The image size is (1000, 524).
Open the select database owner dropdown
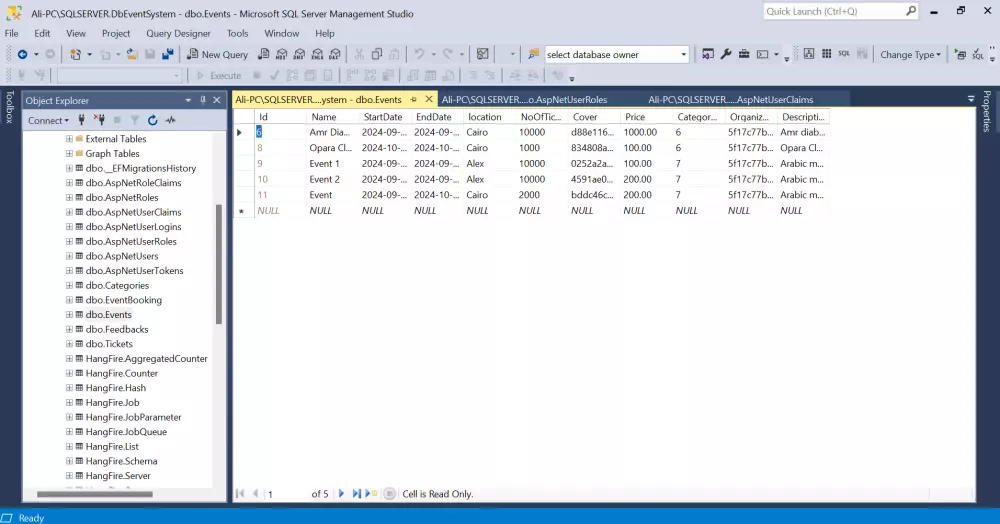click(683, 55)
